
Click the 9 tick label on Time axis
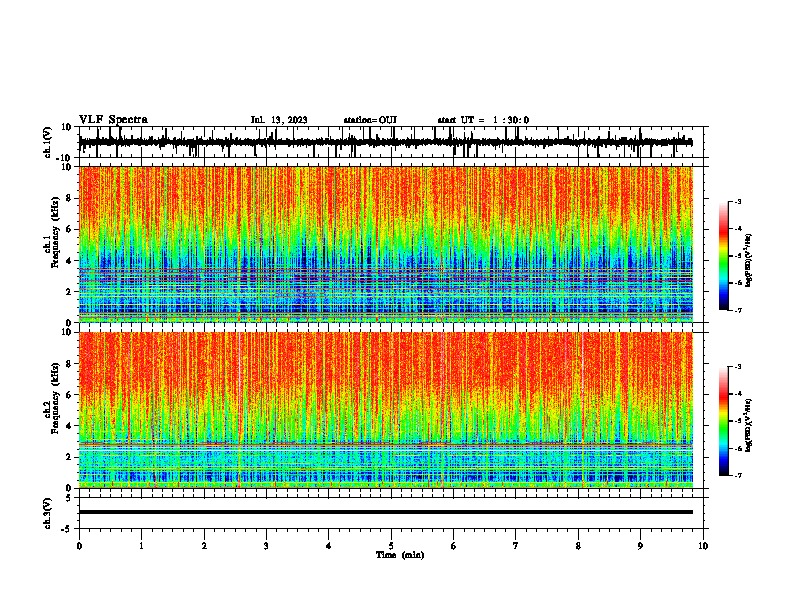[x=640, y=546]
